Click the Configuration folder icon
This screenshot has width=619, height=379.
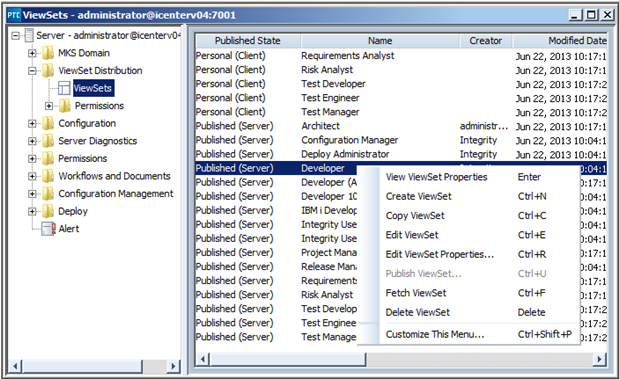point(48,123)
